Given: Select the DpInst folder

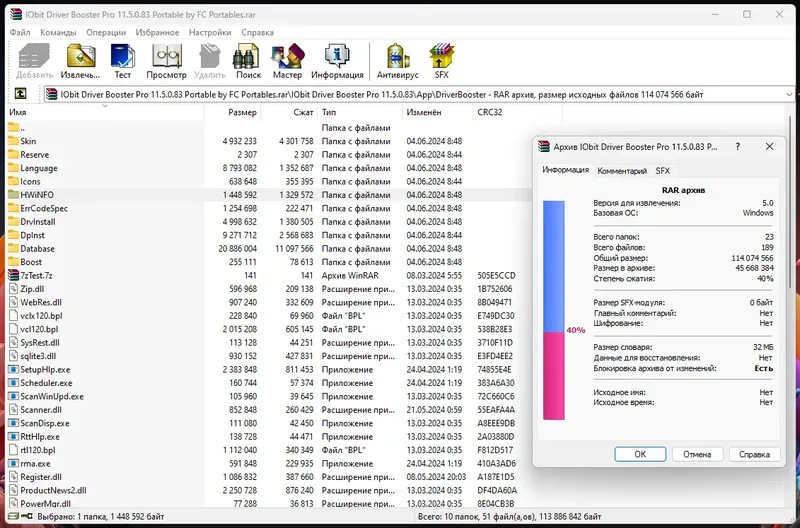Looking at the screenshot, I should pos(33,235).
